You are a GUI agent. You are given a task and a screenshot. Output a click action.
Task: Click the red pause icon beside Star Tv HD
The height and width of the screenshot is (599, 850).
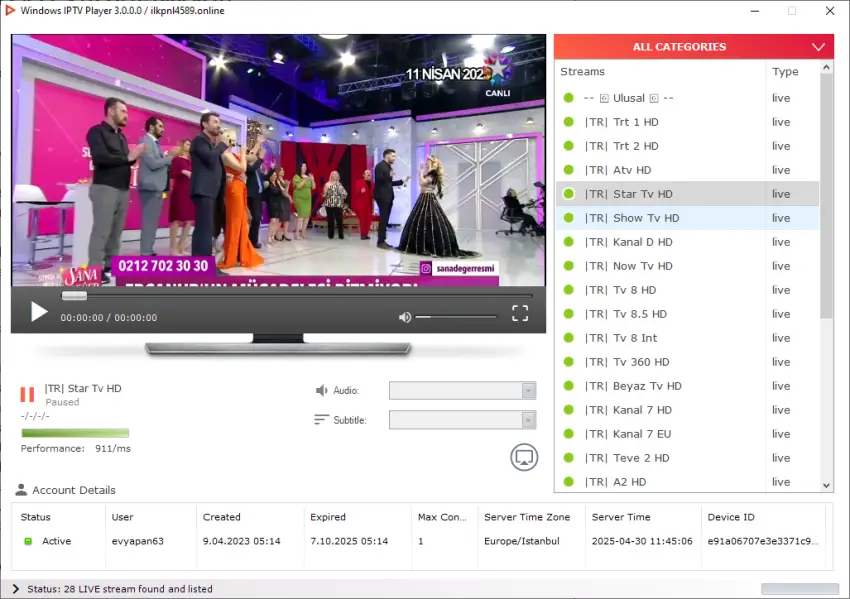pyautogui.click(x=27, y=394)
